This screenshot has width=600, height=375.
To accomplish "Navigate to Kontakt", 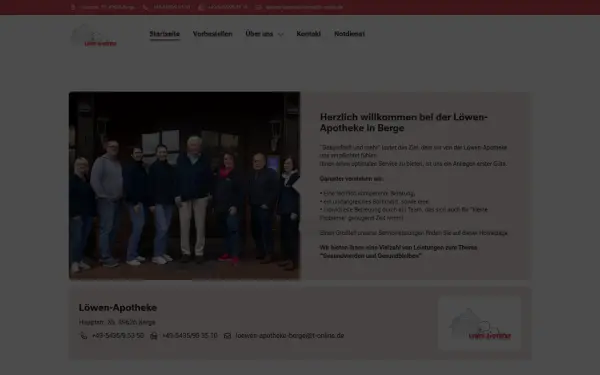I will tap(308, 34).
